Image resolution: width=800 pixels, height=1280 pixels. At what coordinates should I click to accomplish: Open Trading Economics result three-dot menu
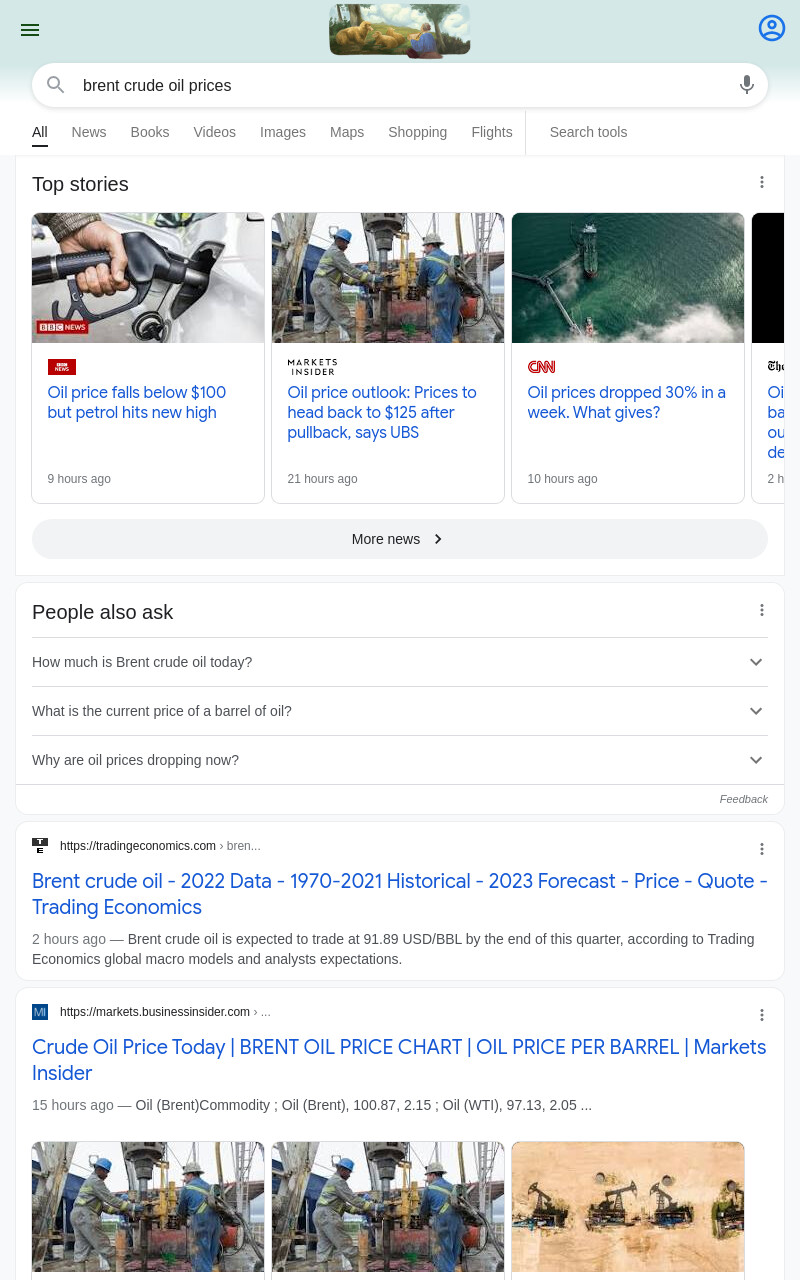coord(762,849)
